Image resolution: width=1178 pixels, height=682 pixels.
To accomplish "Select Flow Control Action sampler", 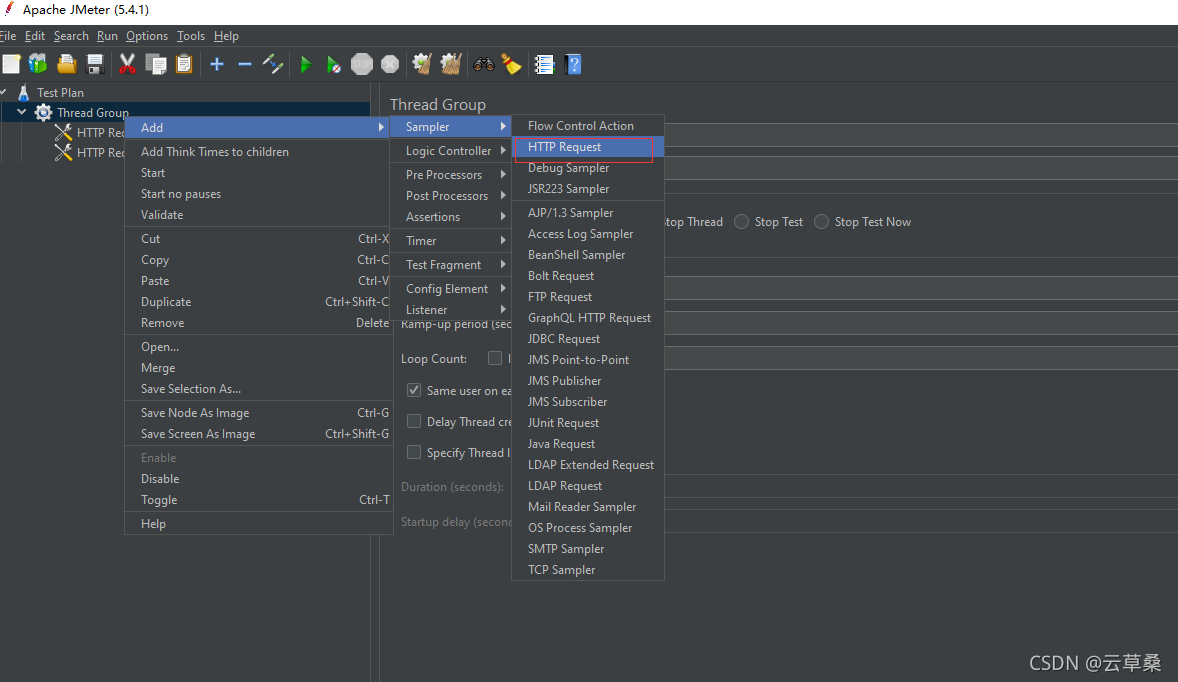I will click(587, 126).
